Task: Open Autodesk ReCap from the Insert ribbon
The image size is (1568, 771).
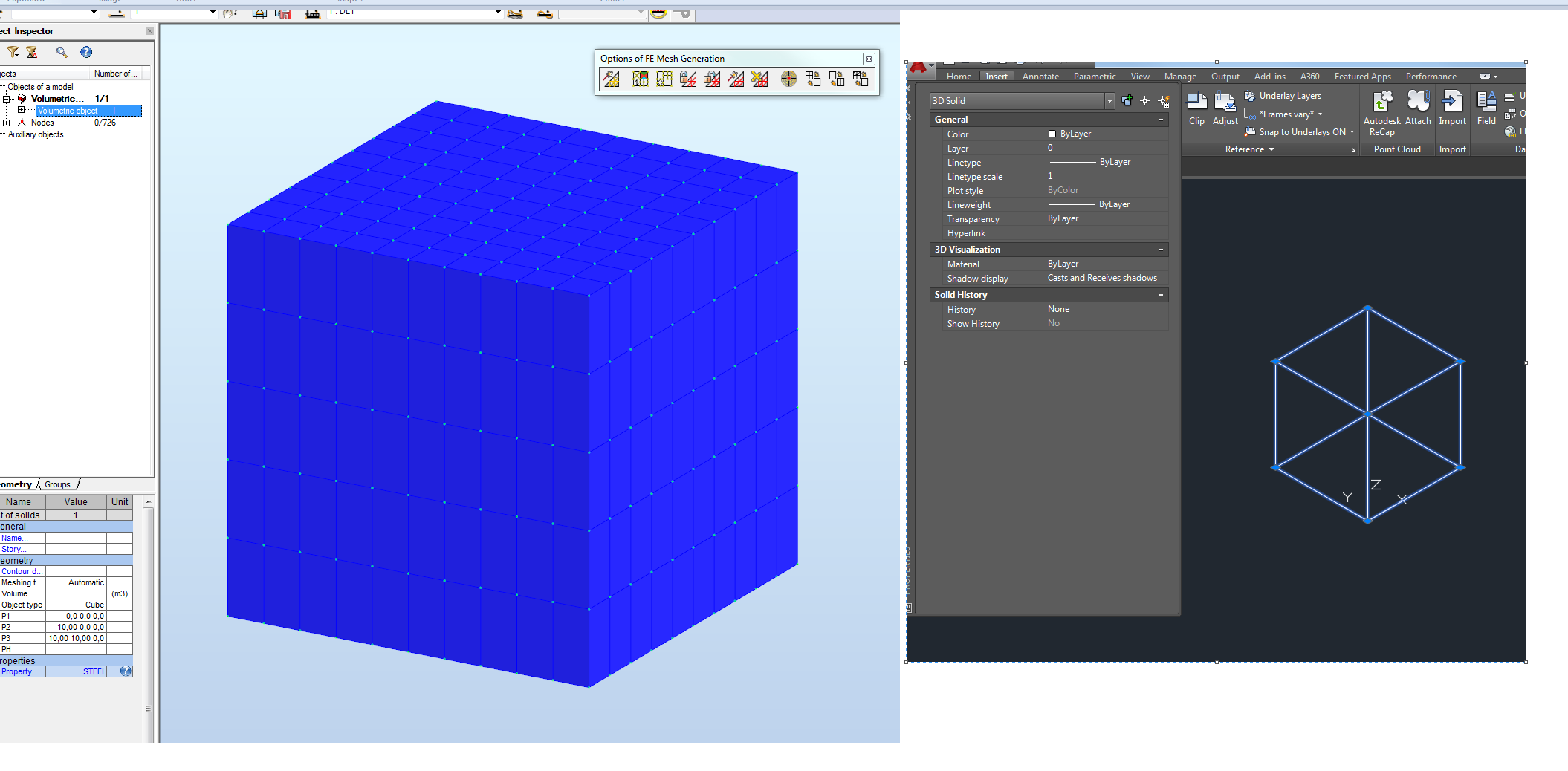Action: (x=1382, y=108)
